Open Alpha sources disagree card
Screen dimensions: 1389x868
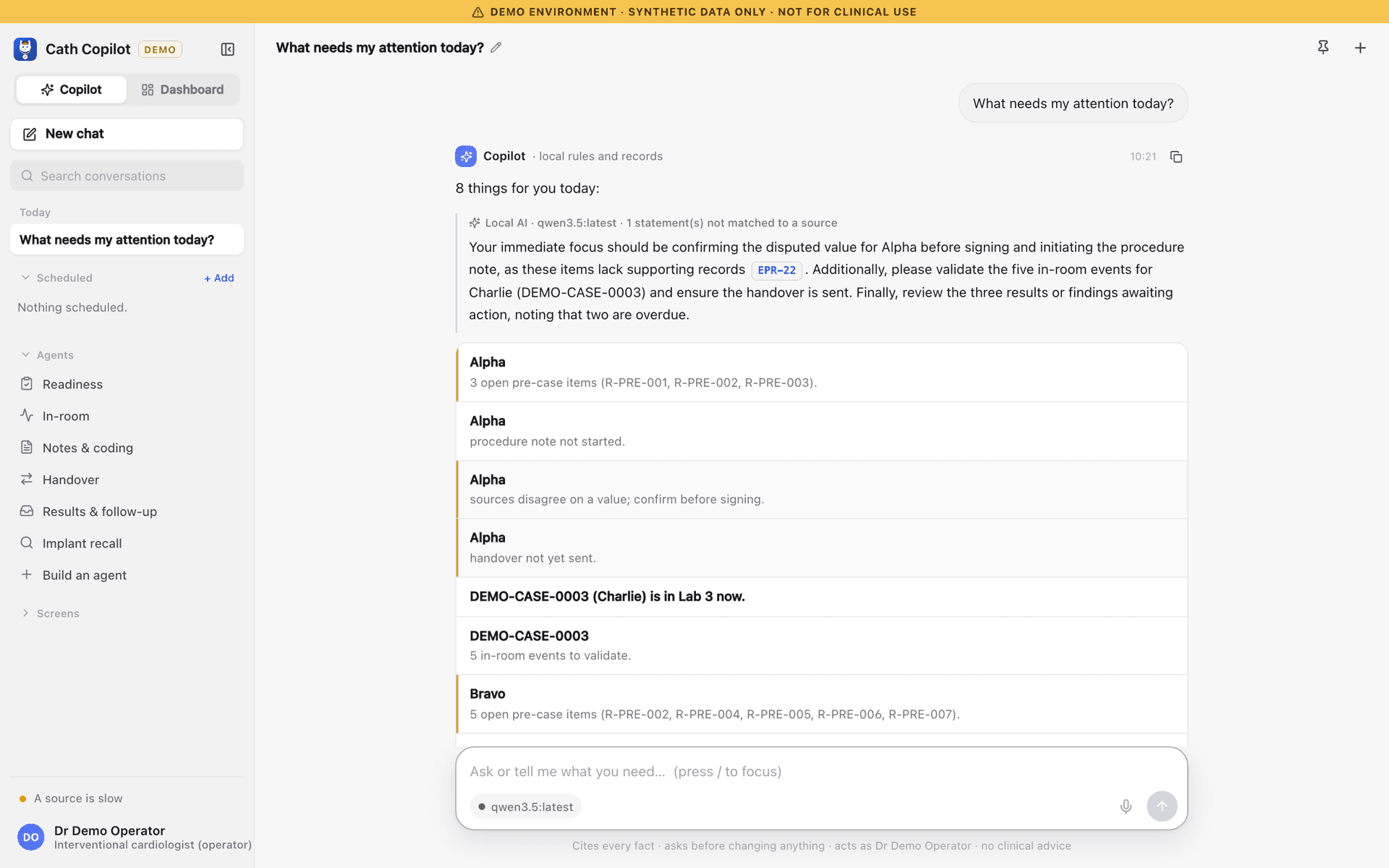tap(822, 490)
